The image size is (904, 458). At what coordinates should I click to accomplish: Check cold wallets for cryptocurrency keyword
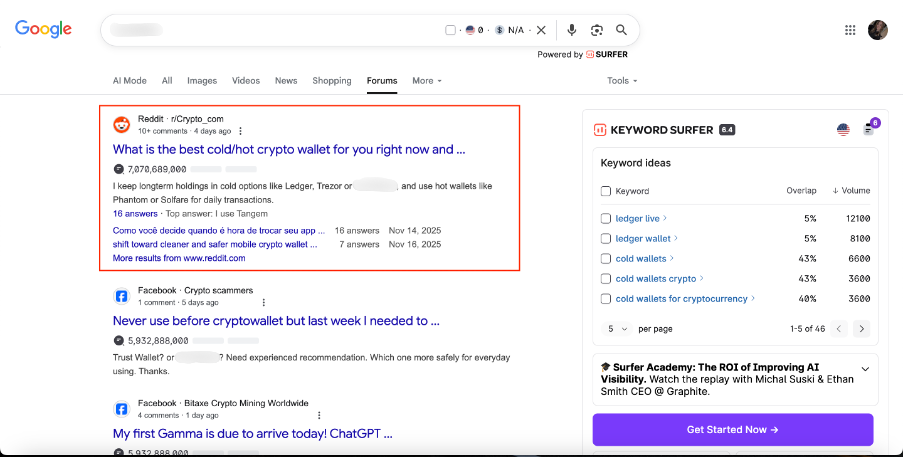[x=606, y=299]
